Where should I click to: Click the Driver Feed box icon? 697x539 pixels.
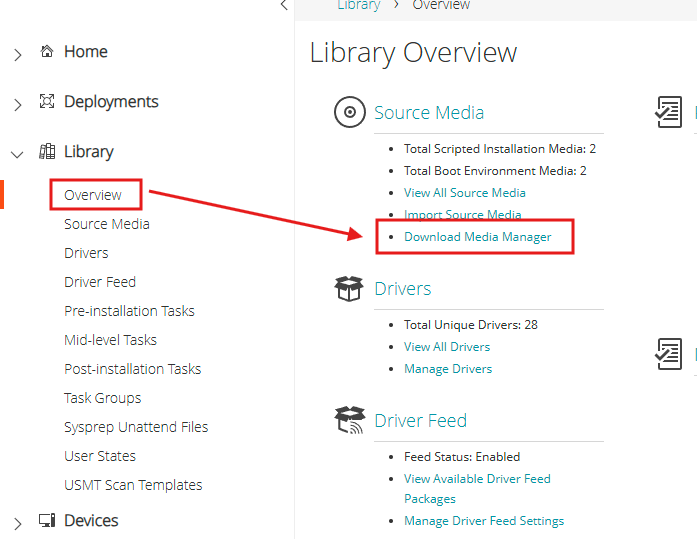(x=349, y=421)
